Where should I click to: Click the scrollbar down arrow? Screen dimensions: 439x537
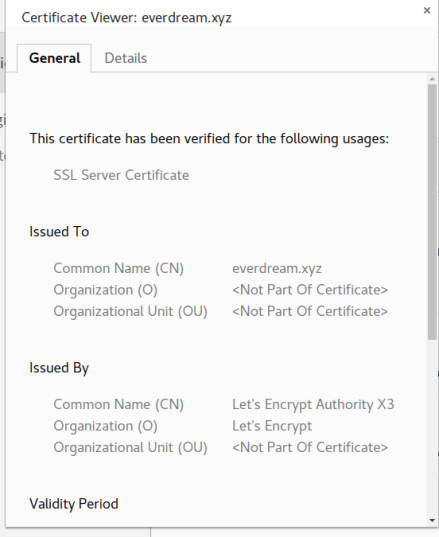tap(432, 521)
